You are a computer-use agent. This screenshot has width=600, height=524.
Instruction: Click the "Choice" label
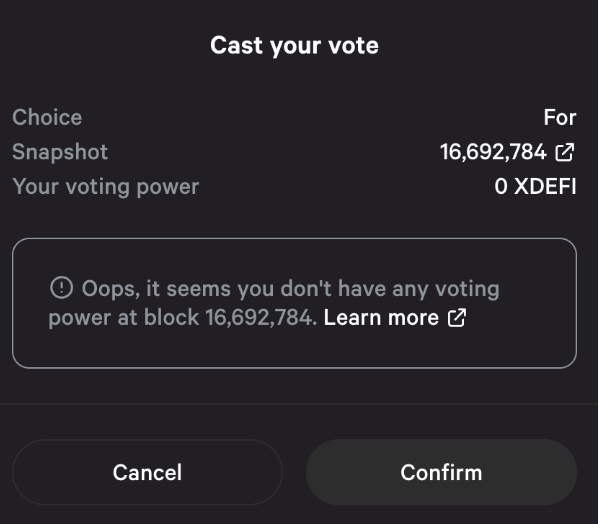point(47,117)
